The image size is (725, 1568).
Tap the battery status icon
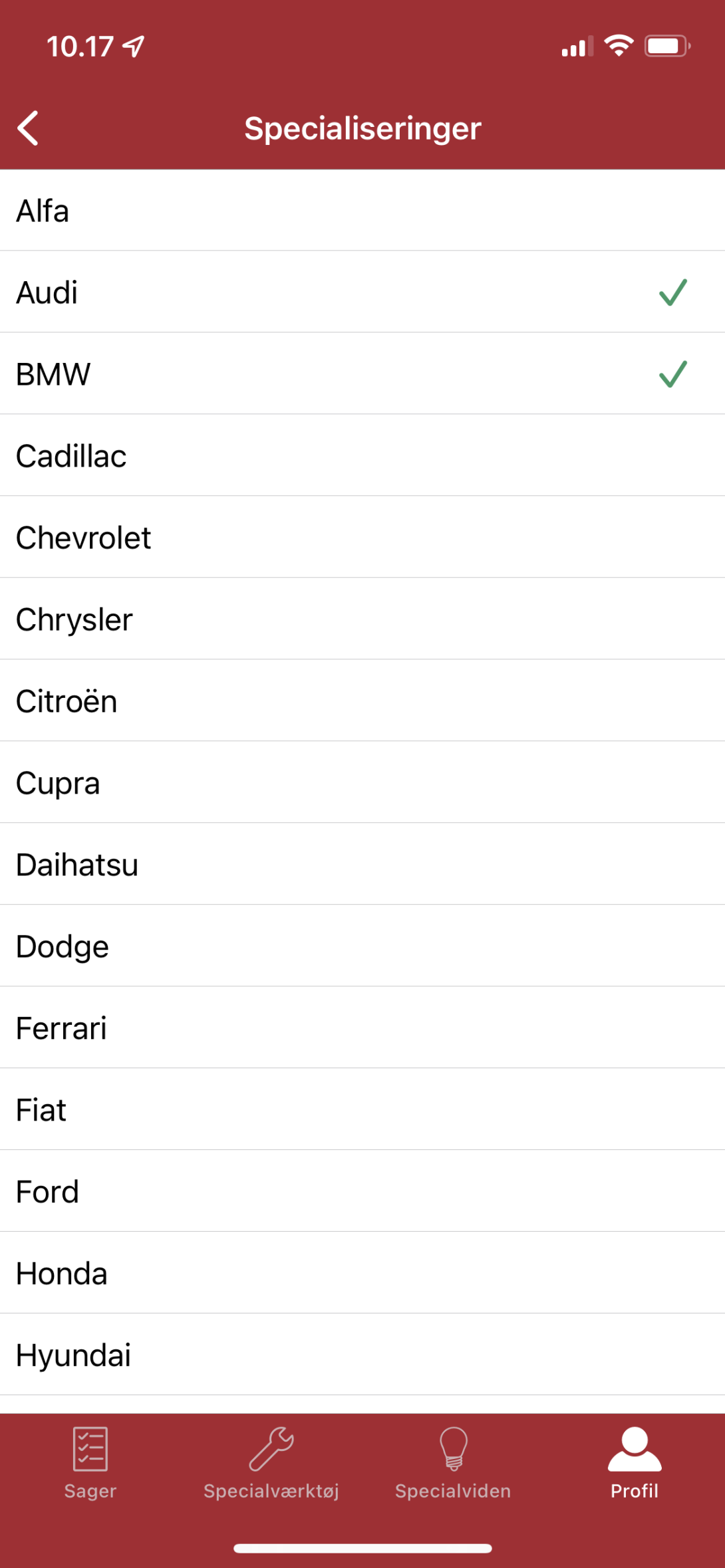point(666,47)
